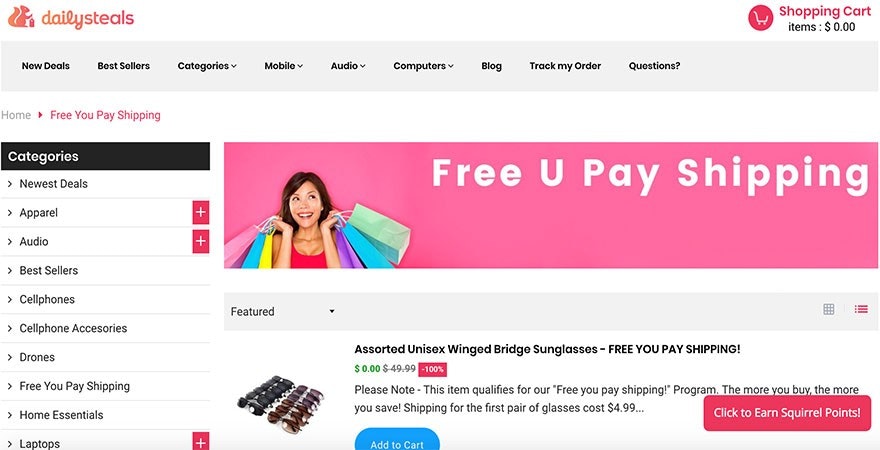Click to Earn Squirrel Points button
The height and width of the screenshot is (450, 880).
coord(787,413)
